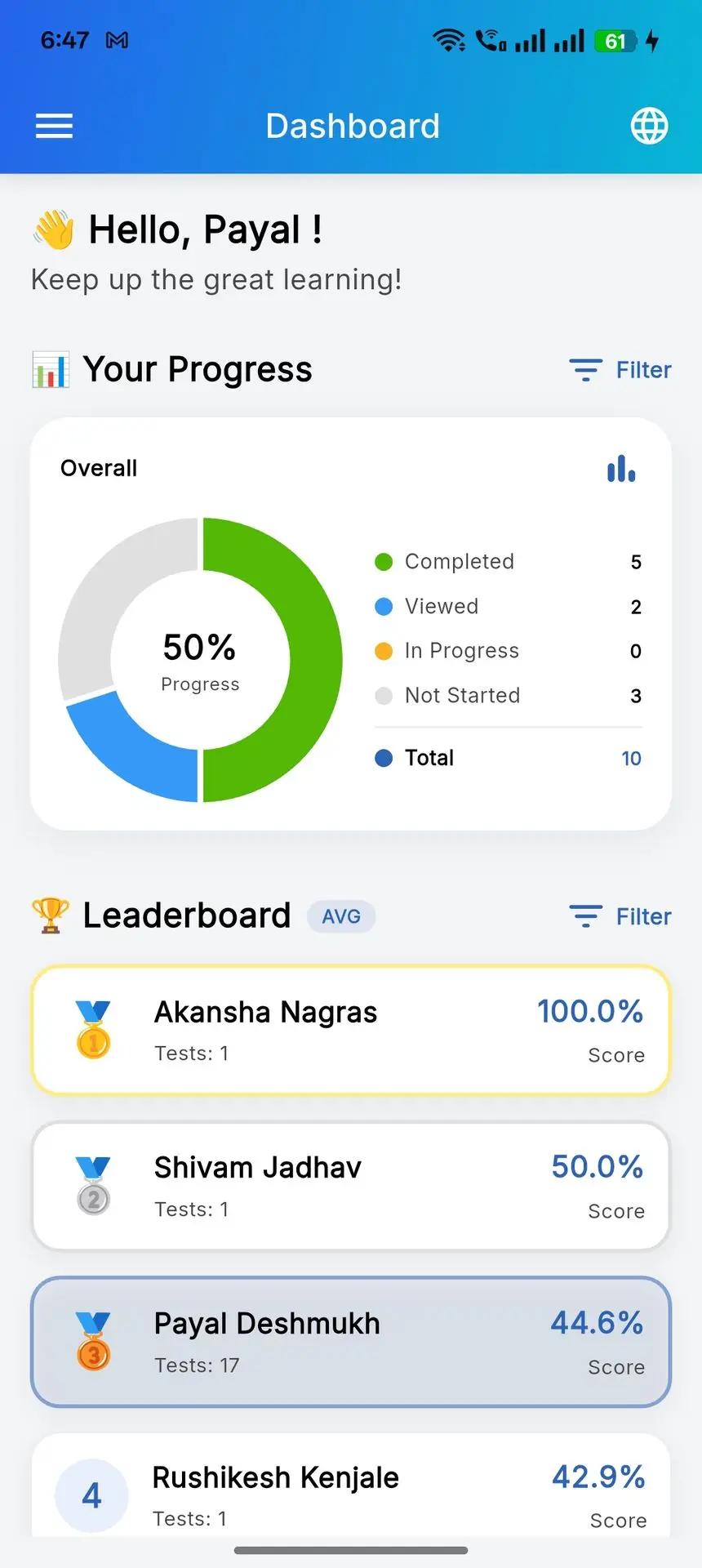Open the Your Progress Filter
702x1568 pixels.
pyautogui.click(x=620, y=370)
